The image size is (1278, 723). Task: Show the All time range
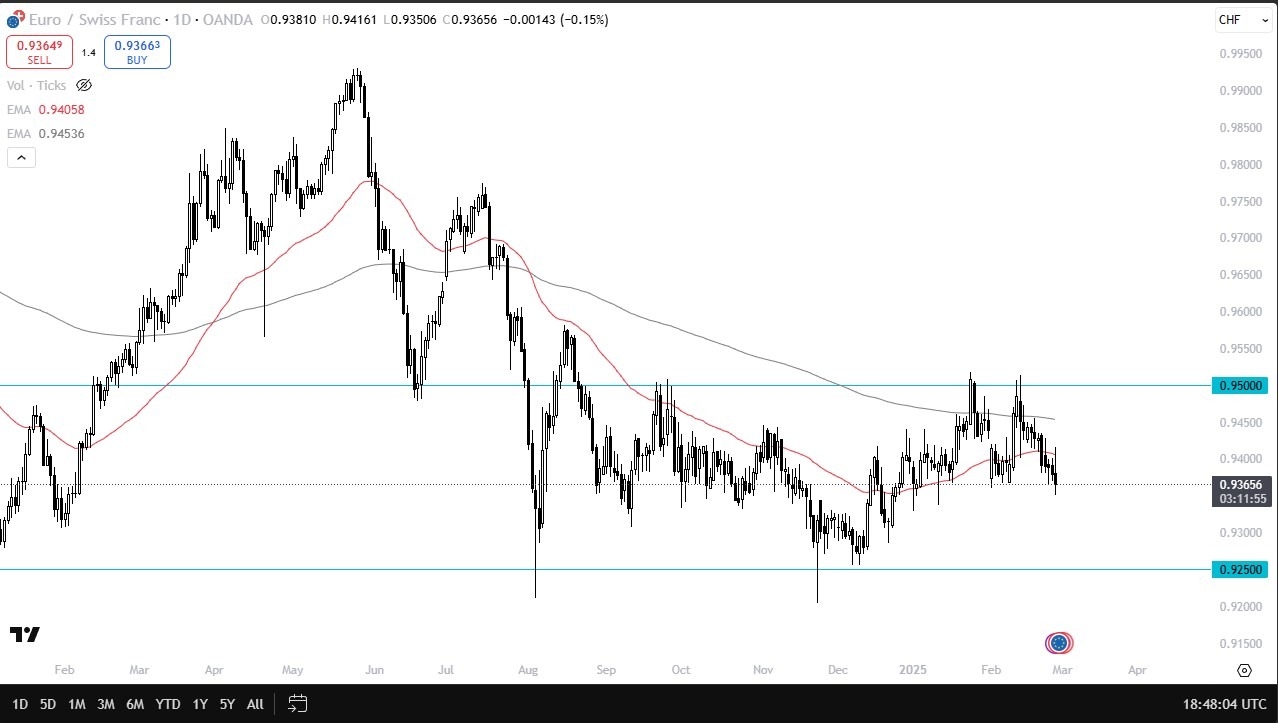coord(255,704)
